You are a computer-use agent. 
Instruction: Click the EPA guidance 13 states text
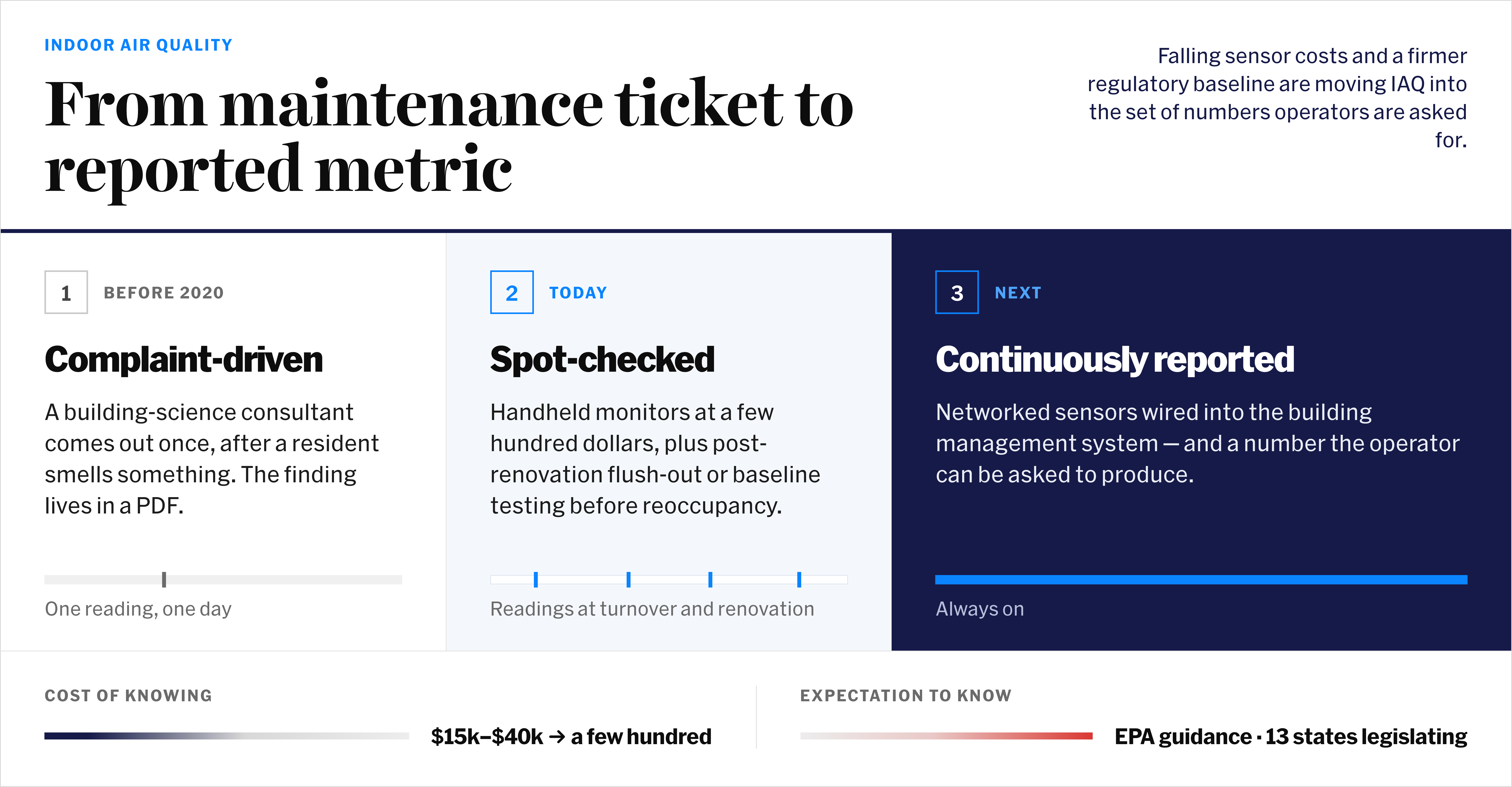[x=1291, y=737]
